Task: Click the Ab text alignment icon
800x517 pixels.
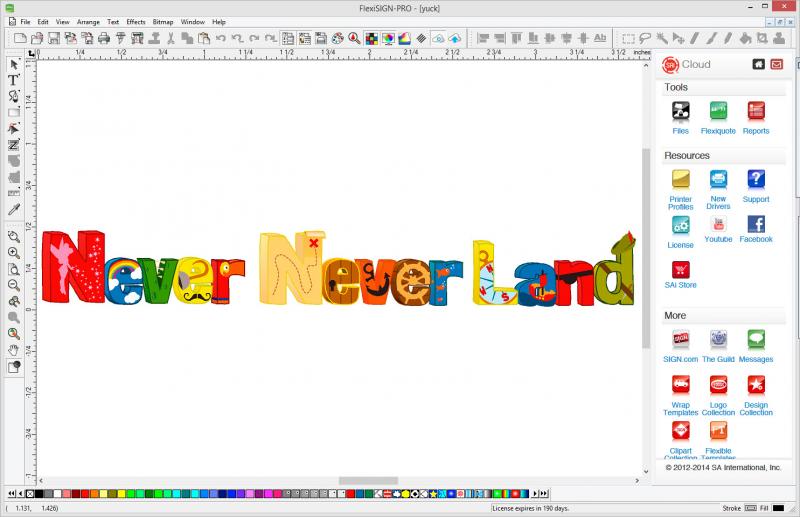Action: click(x=600, y=38)
